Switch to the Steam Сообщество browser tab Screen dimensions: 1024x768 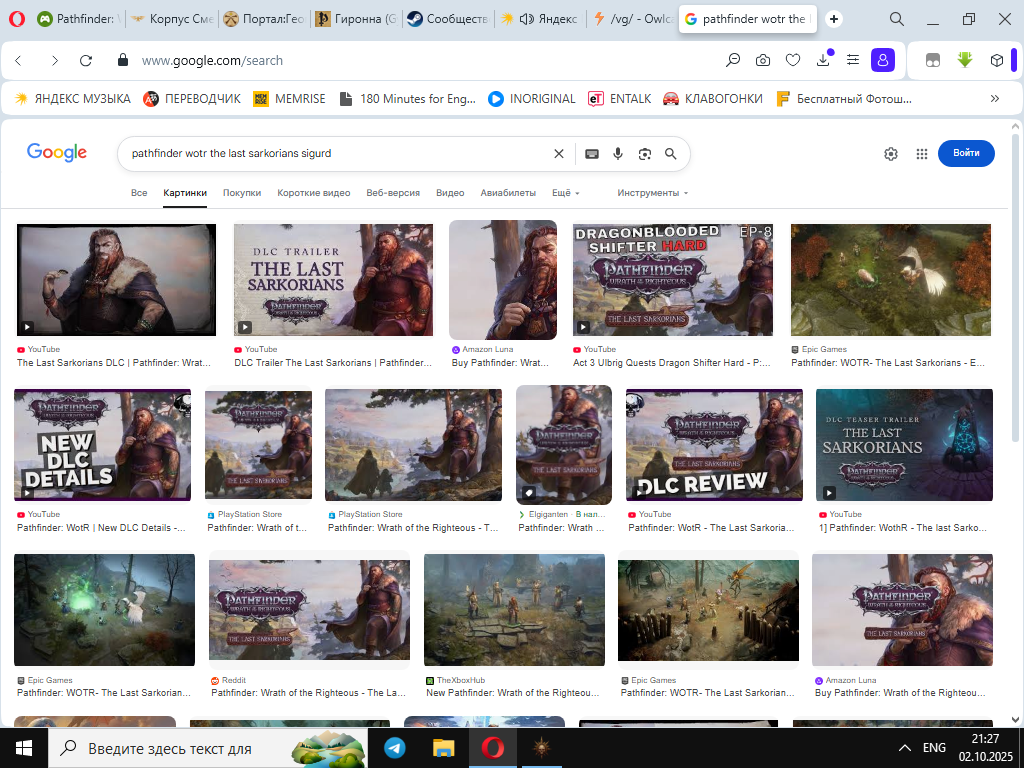tap(448, 19)
